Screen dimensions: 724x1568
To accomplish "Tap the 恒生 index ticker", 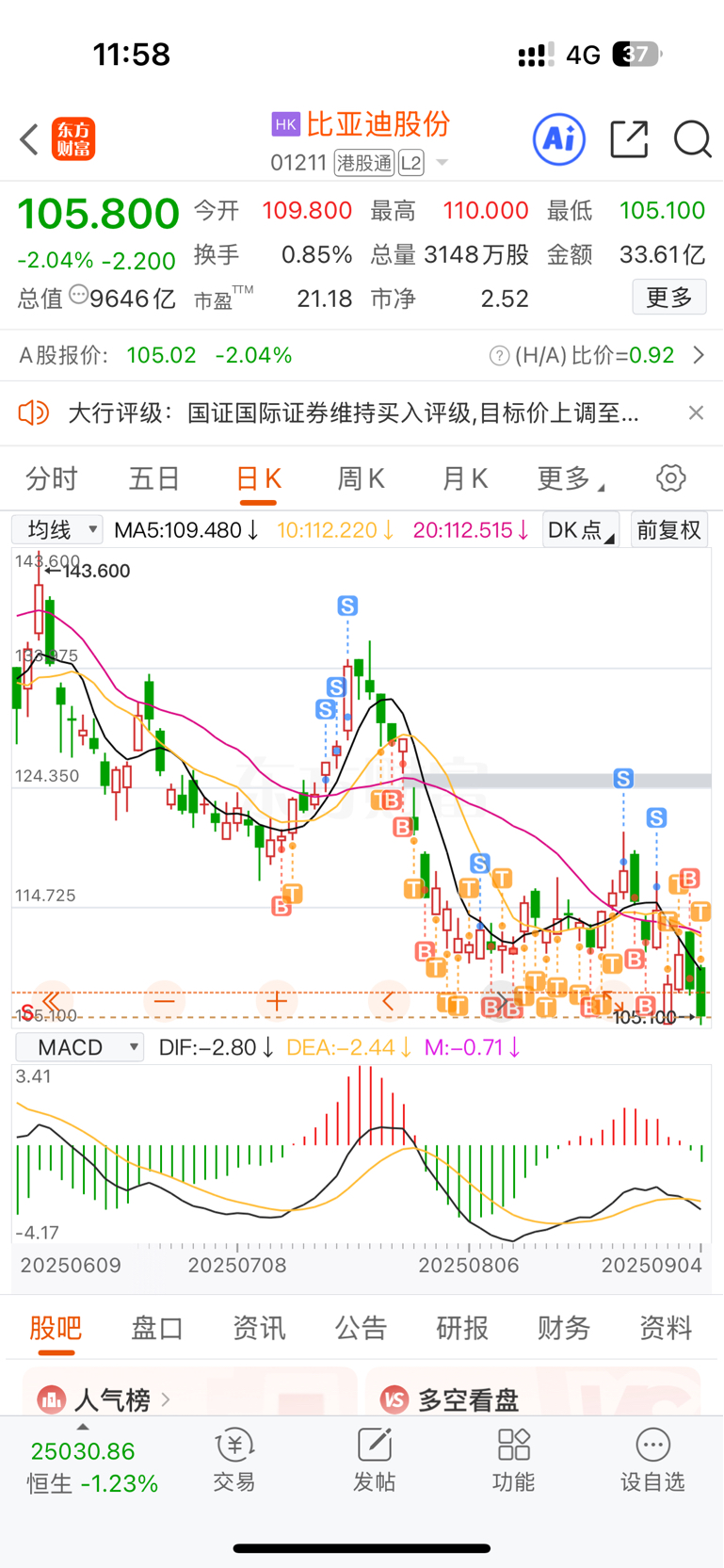I will (x=91, y=1466).
